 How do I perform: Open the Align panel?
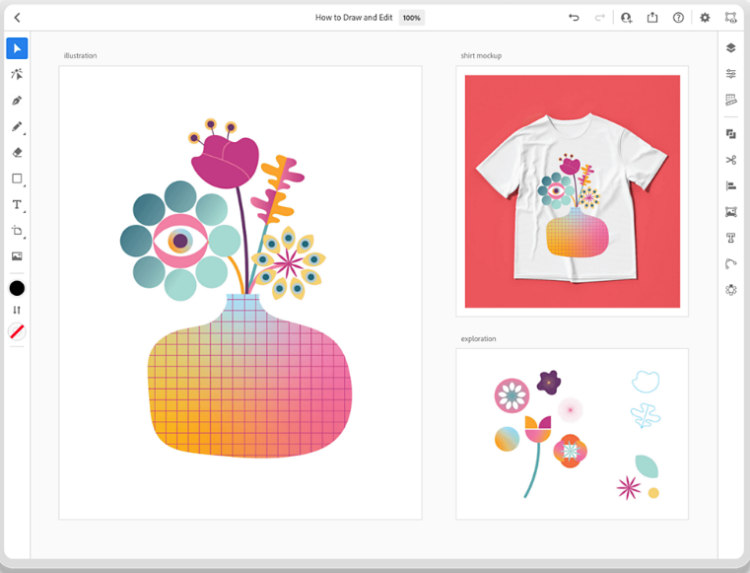pos(730,186)
